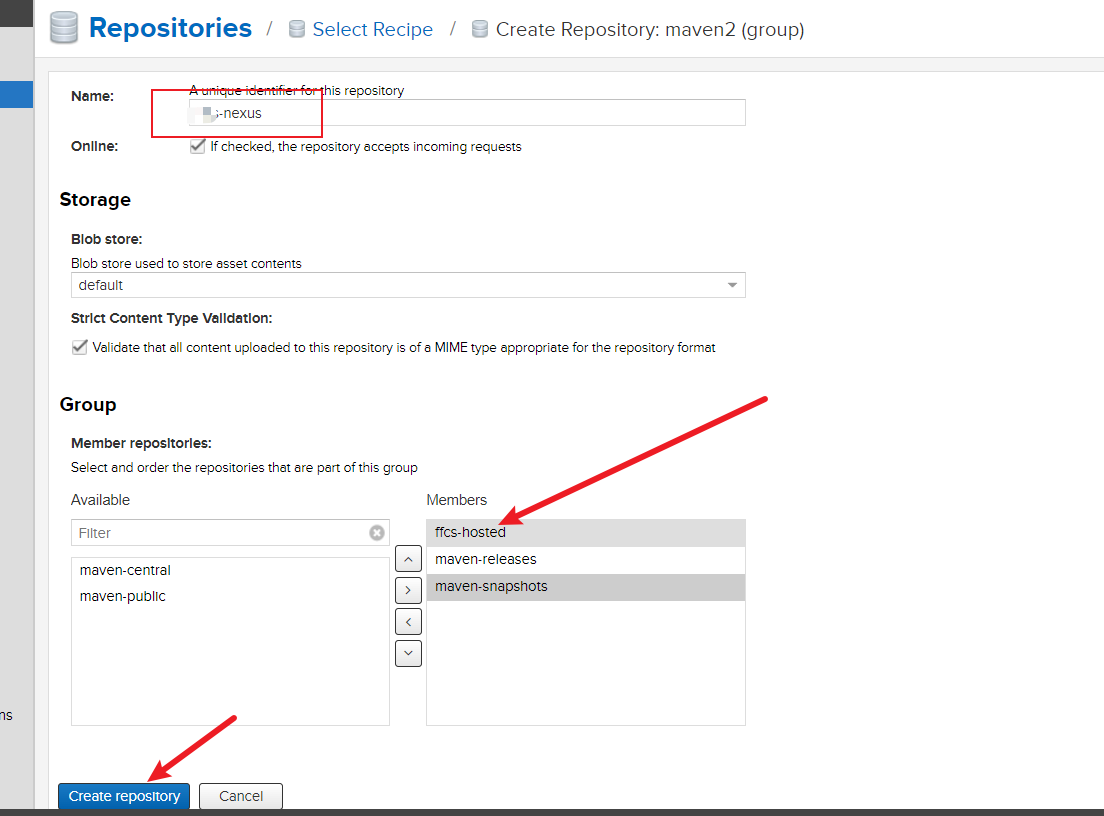
Task: Focus the Available repositories Filter box
Action: click(x=220, y=533)
